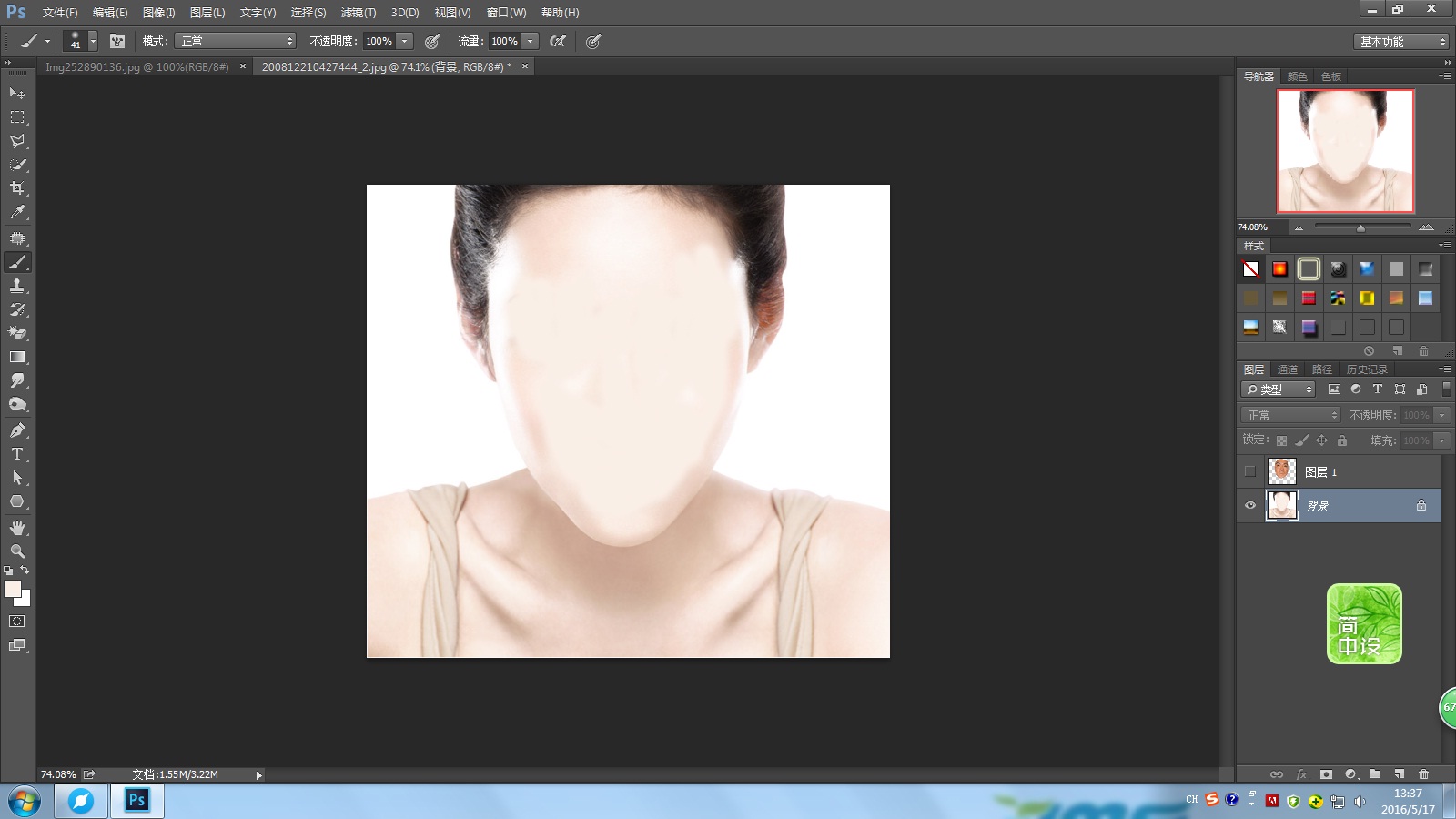The image size is (1456, 819).
Task: Set foreground color swatch
Action: pos(12,588)
